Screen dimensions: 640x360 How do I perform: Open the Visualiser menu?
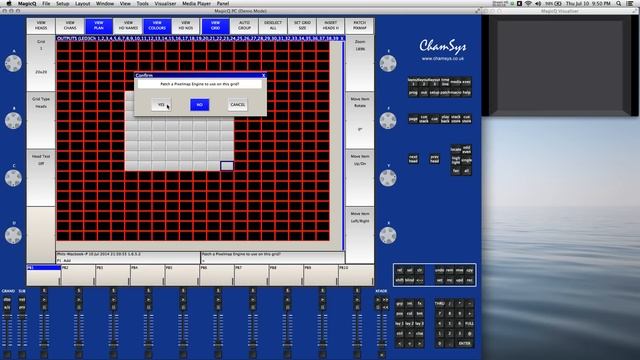165,3
